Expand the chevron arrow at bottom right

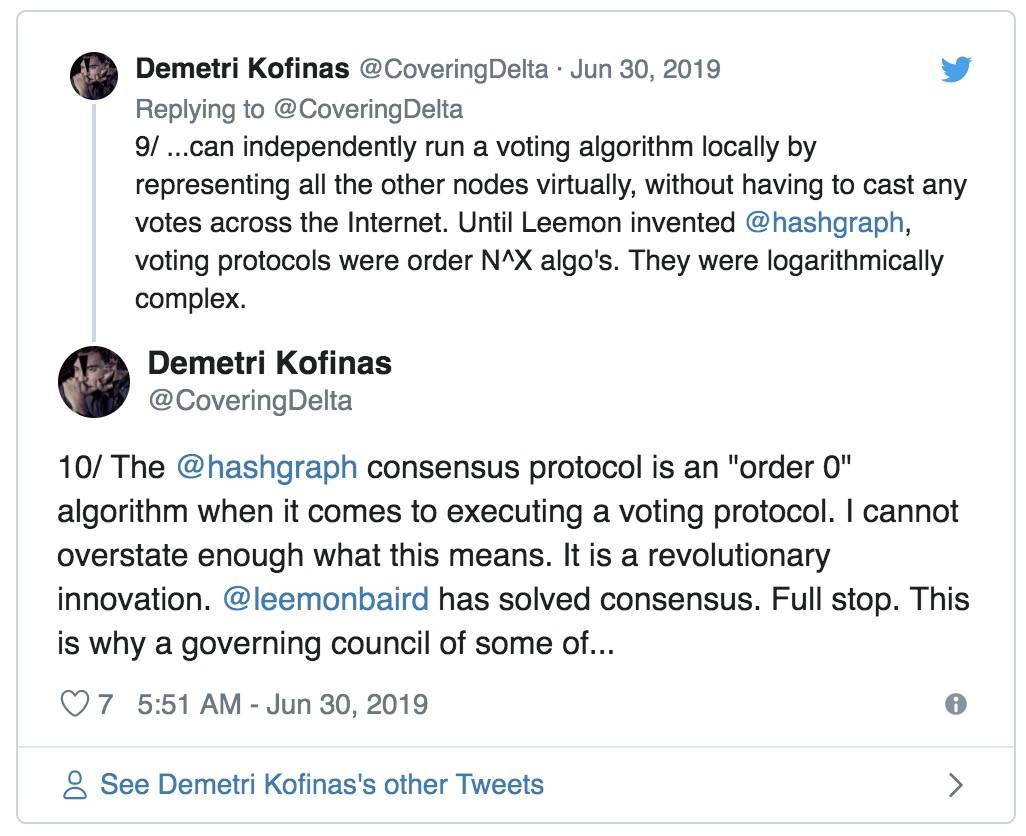point(955,784)
